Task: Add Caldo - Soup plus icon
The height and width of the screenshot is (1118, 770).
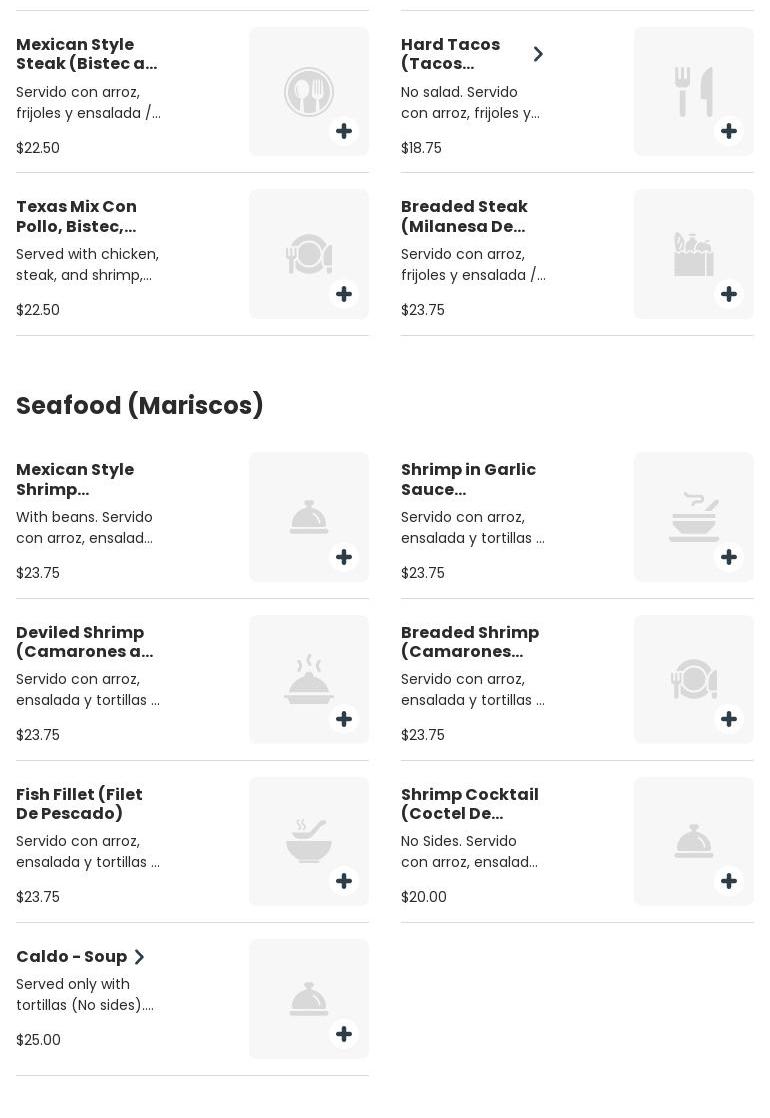Action: [x=344, y=1034]
